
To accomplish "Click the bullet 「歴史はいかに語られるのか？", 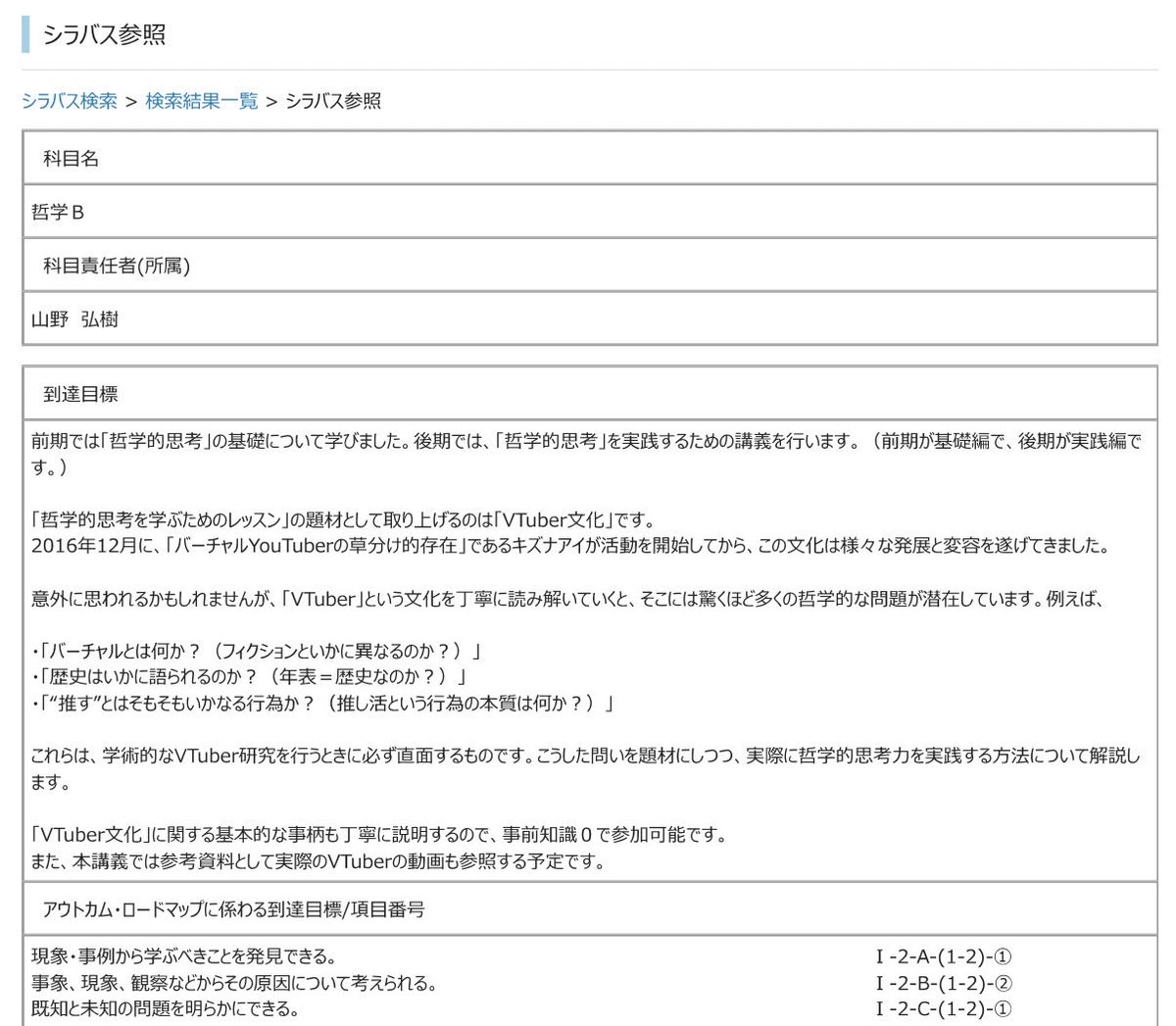I will coord(248,677).
